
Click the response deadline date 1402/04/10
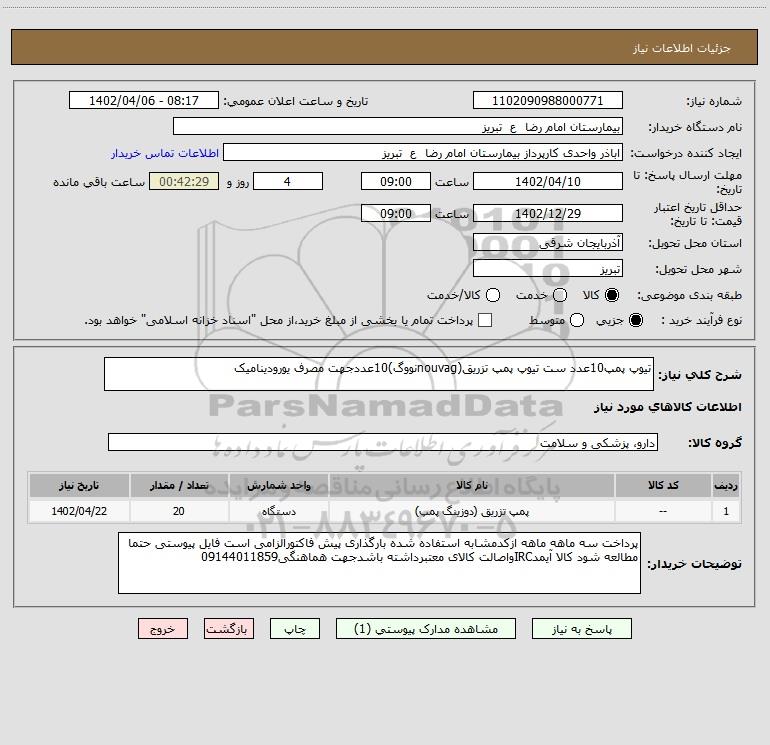coord(548,181)
